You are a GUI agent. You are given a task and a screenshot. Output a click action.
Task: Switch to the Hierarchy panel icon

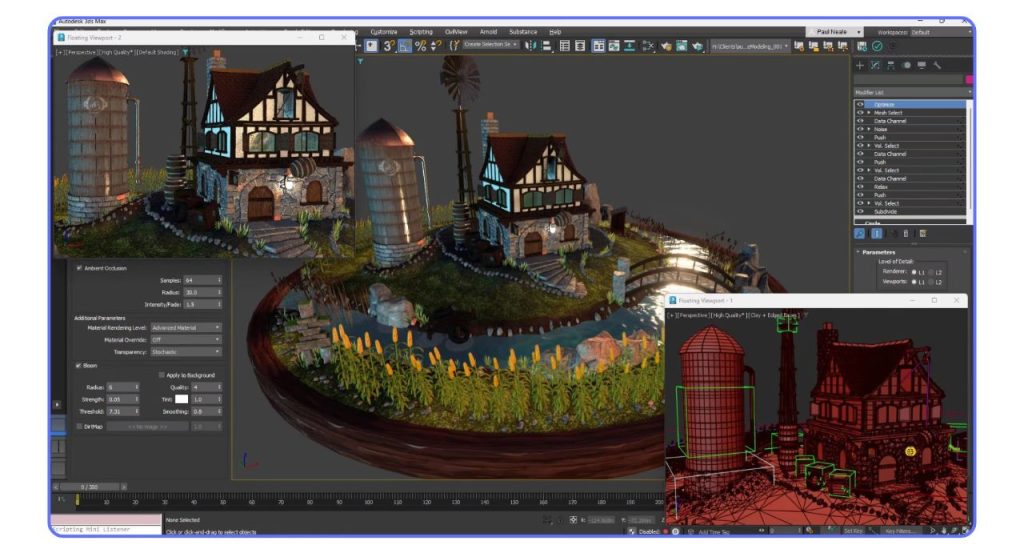pos(891,65)
